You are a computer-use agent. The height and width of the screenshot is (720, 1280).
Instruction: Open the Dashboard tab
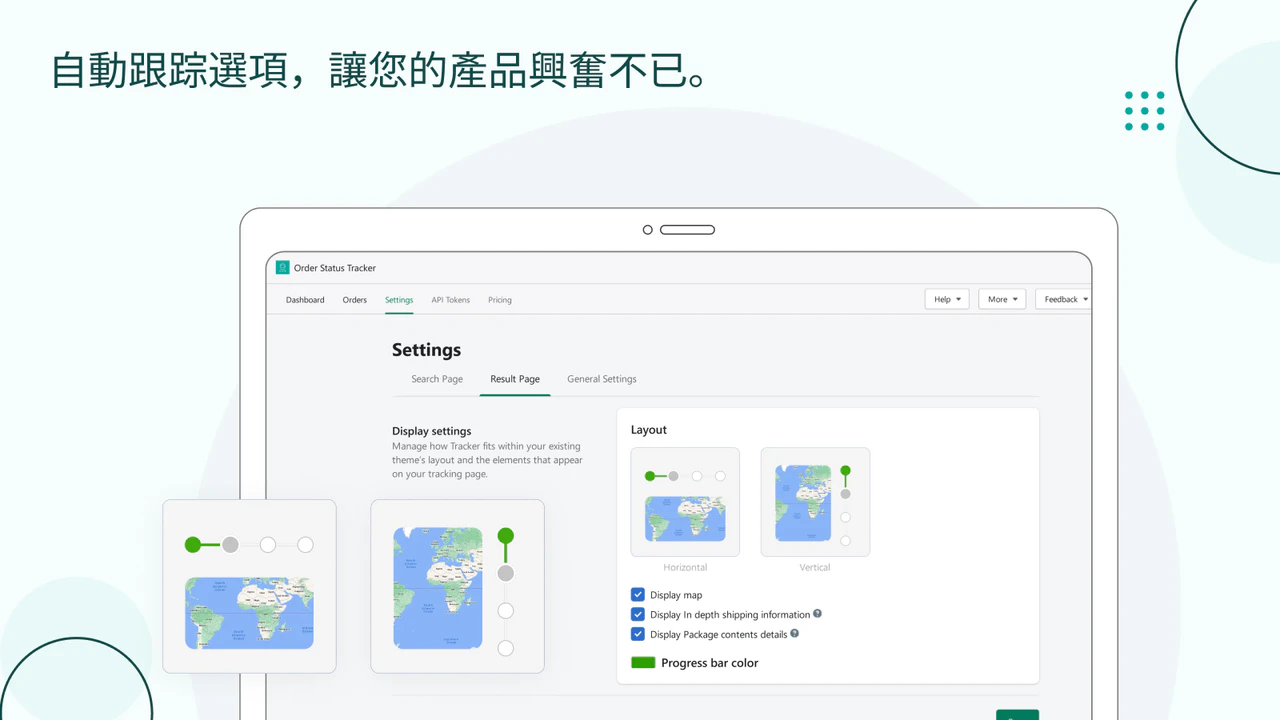[305, 300]
